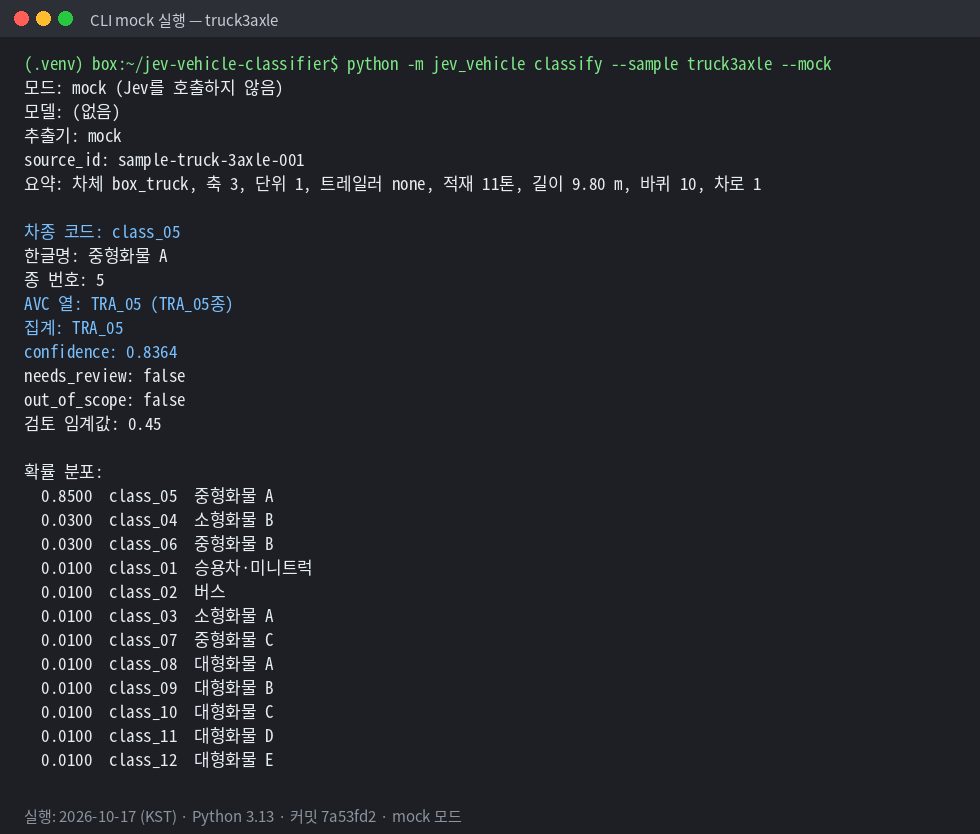Screen dimensions: 980x834
Task: Click the green maximize window button
Action: tap(66, 19)
